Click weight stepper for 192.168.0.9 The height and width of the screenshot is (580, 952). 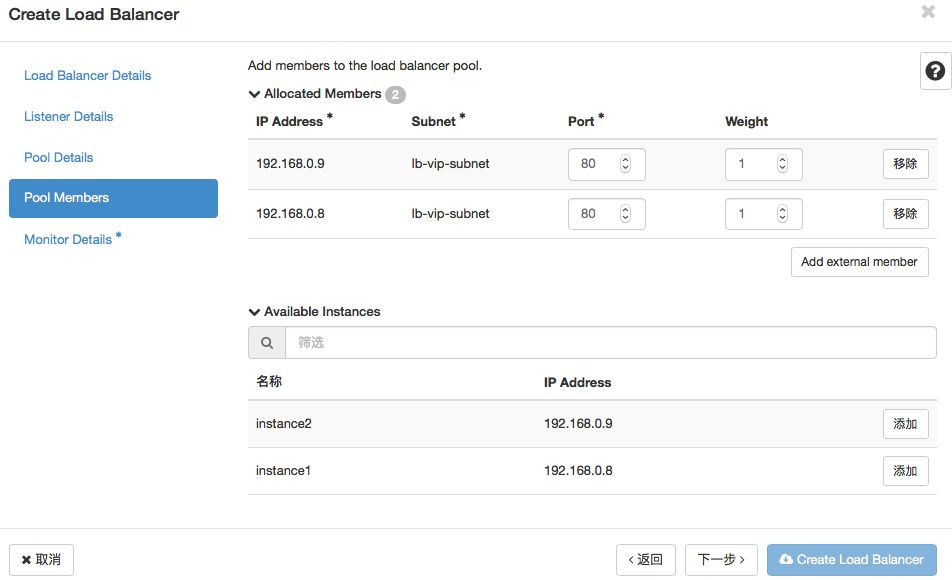pos(782,163)
